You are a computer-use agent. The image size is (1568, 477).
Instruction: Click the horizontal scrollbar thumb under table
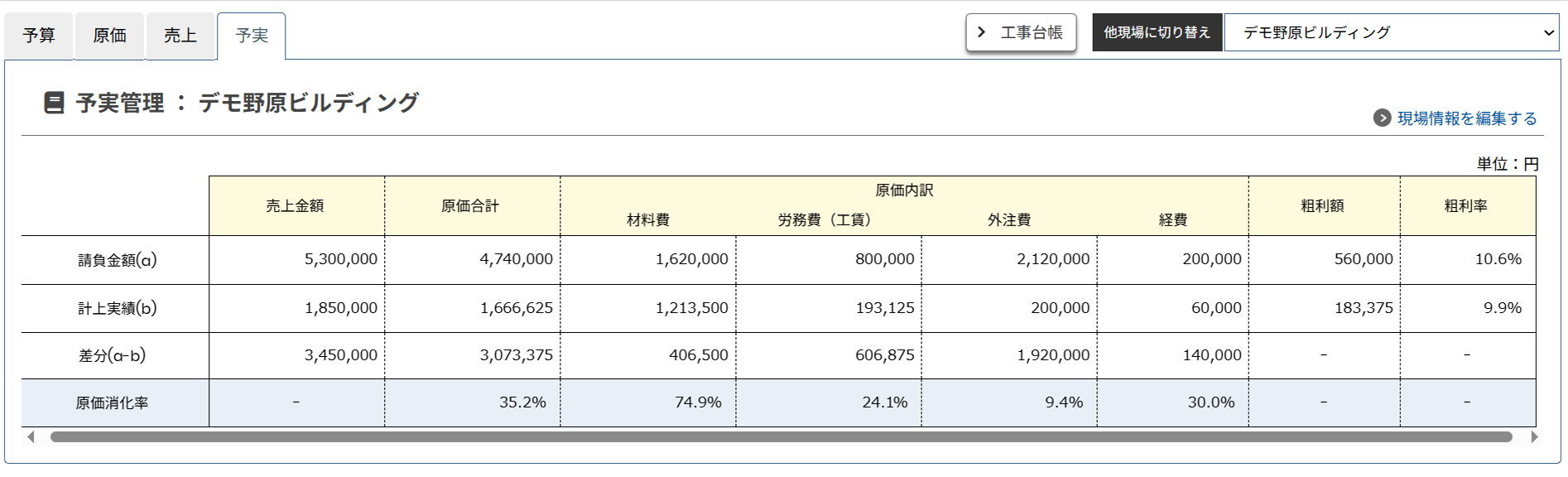[781, 436]
